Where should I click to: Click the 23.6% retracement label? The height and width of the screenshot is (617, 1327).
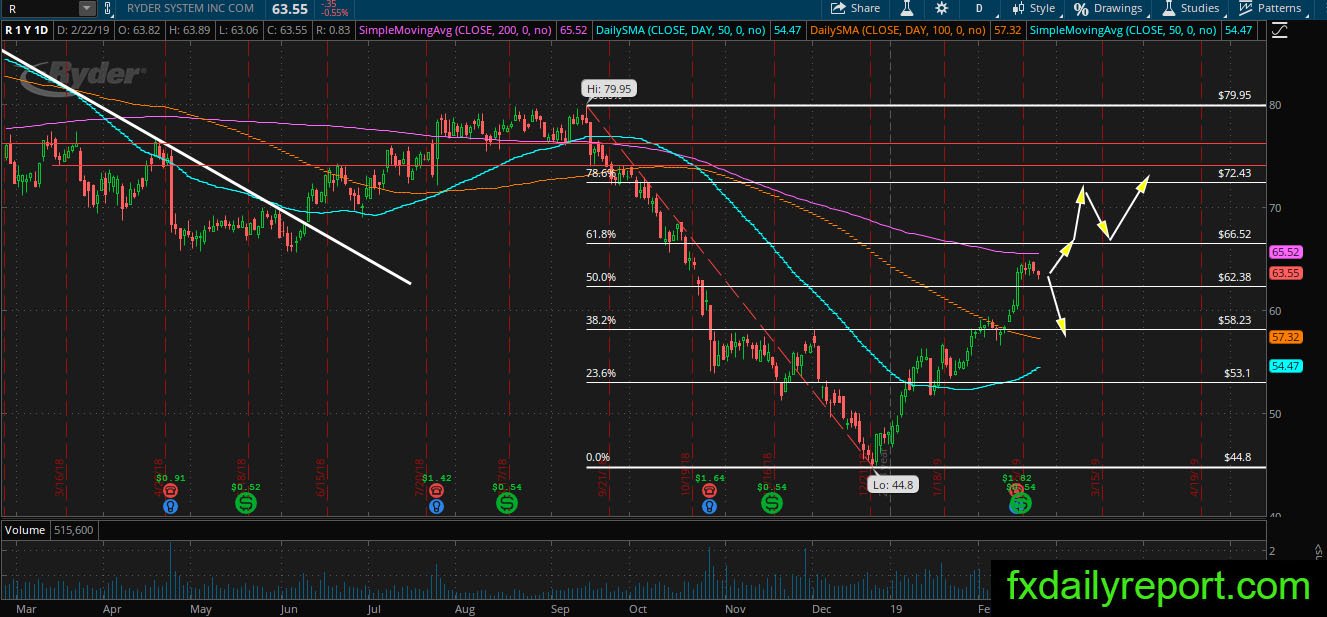click(601, 373)
